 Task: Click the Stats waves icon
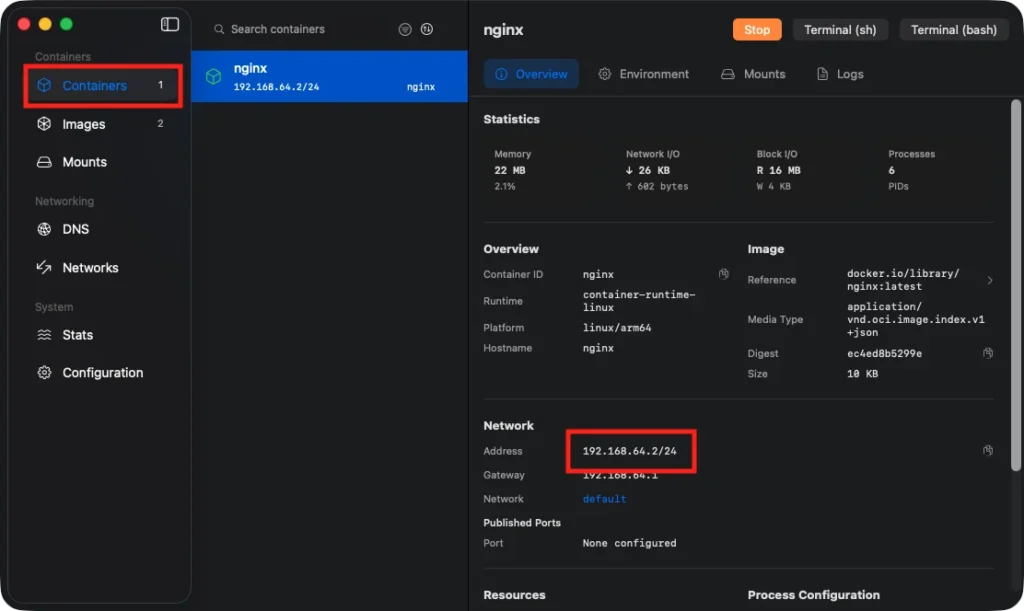[x=44, y=335]
